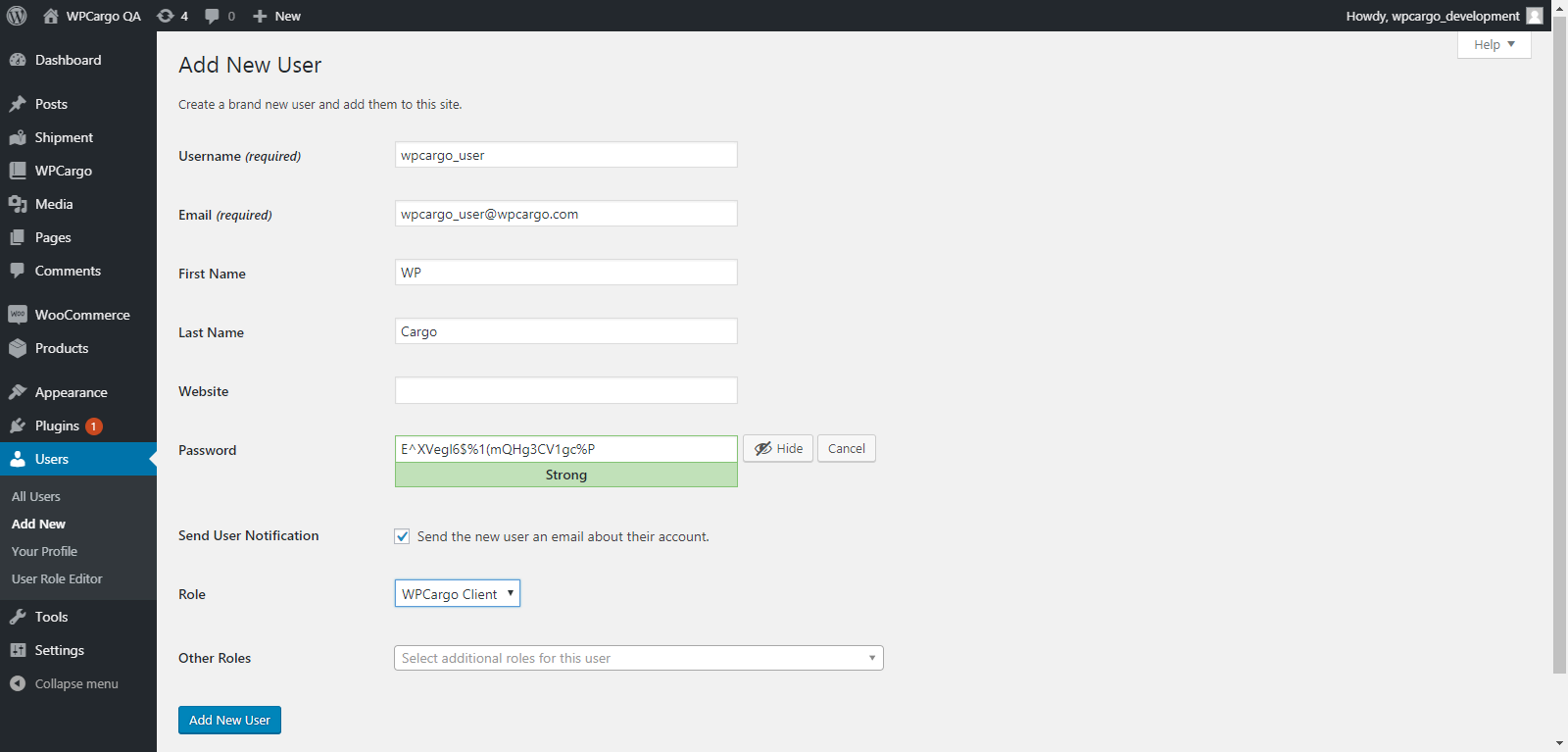Open the updates icon showing 4
1568x752 pixels.
(x=166, y=16)
